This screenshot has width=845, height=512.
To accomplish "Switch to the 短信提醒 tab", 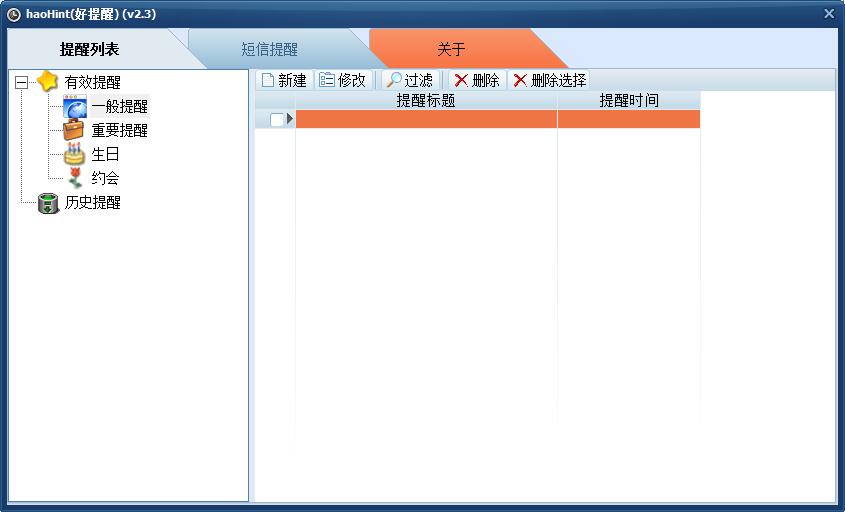I will point(269,49).
